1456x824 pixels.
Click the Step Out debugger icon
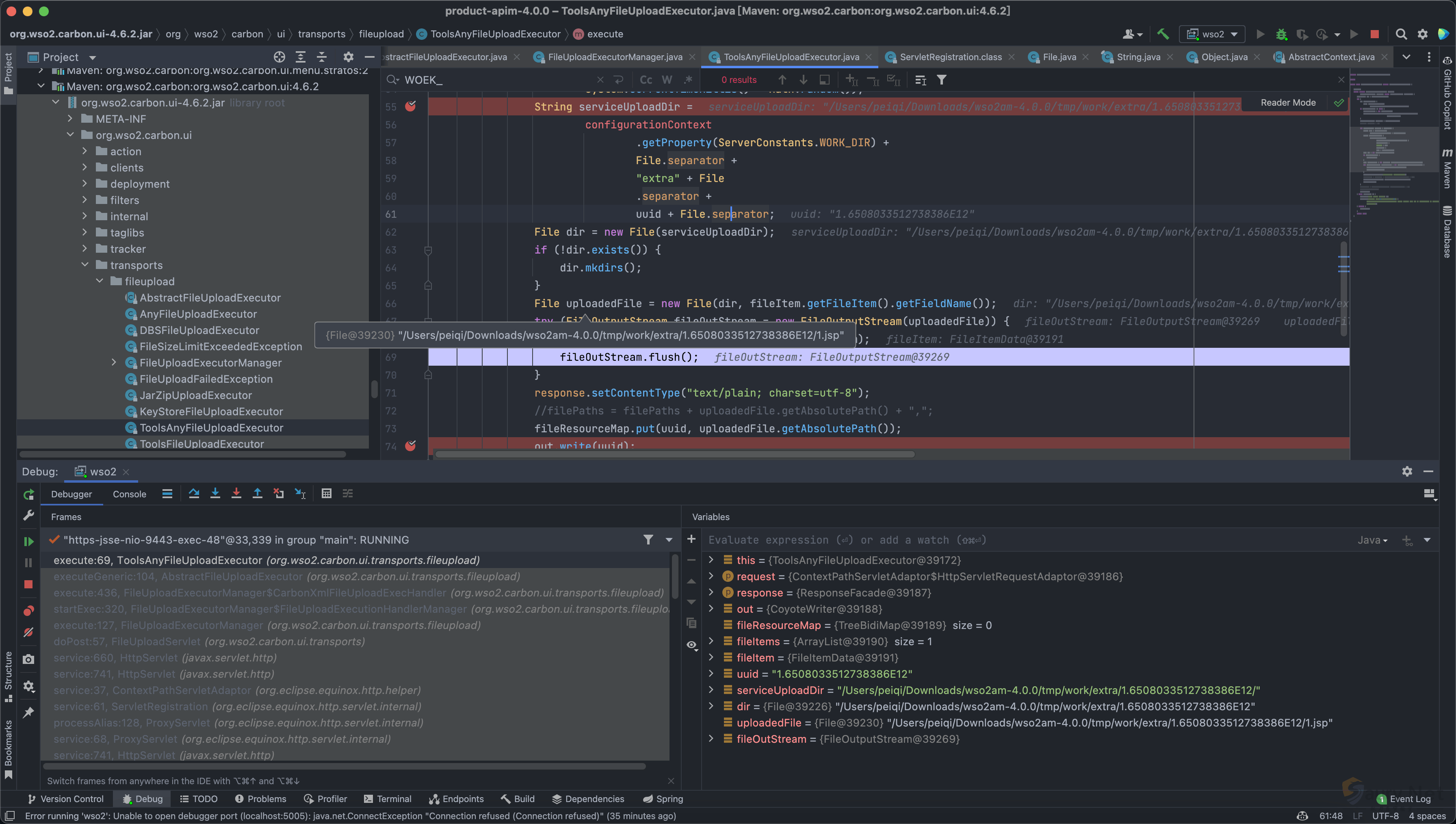(x=258, y=494)
